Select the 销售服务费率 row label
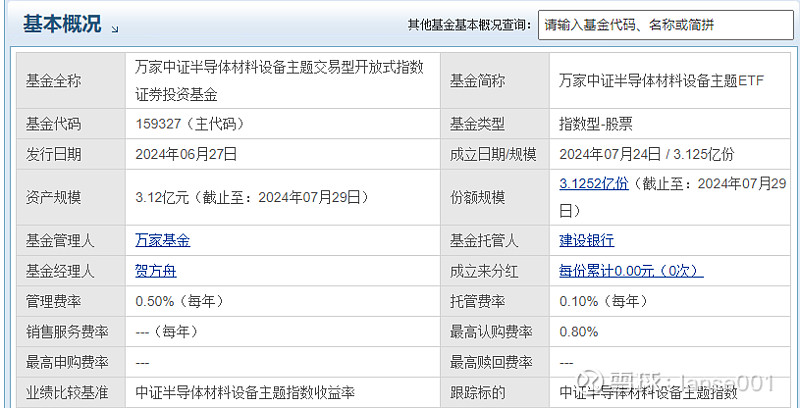Image resolution: width=800 pixels, height=408 pixels. [x=67, y=332]
